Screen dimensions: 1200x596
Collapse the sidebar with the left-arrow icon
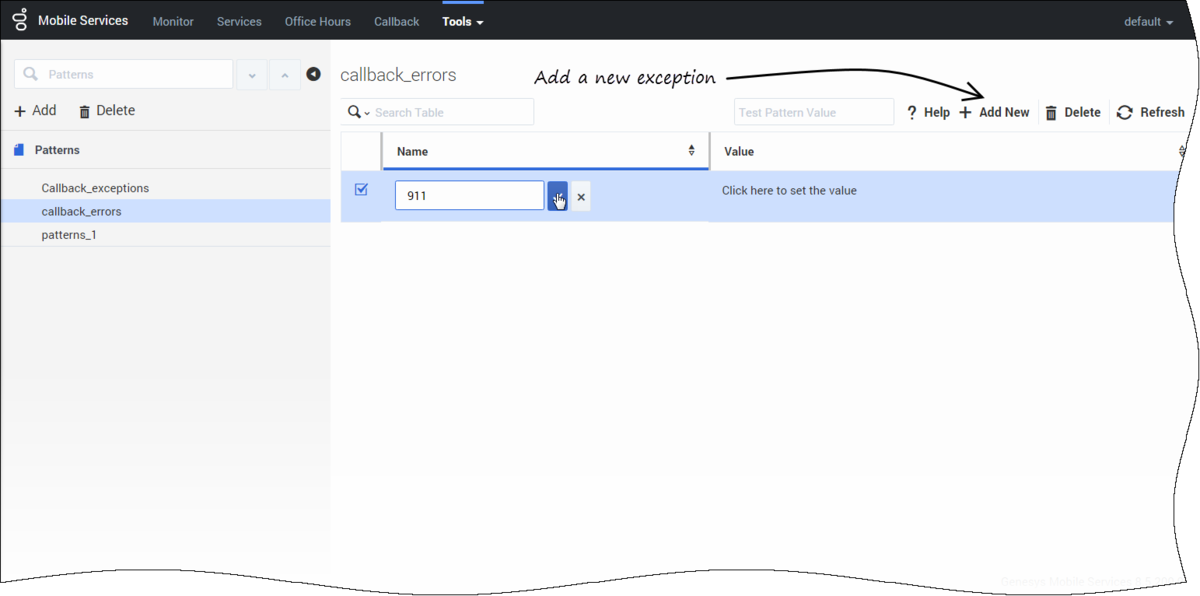pyautogui.click(x=313, y=74)
